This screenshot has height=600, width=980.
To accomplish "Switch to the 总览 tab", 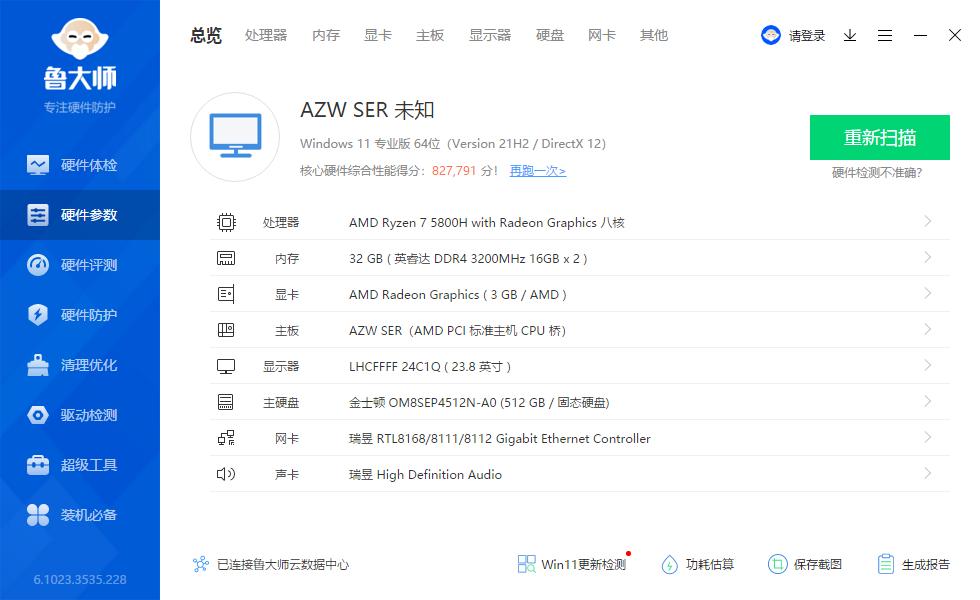I will click(206, 36).
